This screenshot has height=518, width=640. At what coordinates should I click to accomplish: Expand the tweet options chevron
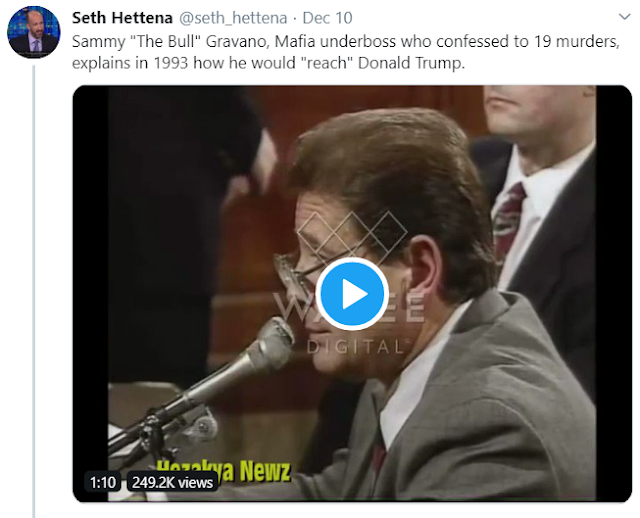coord(624,17)
